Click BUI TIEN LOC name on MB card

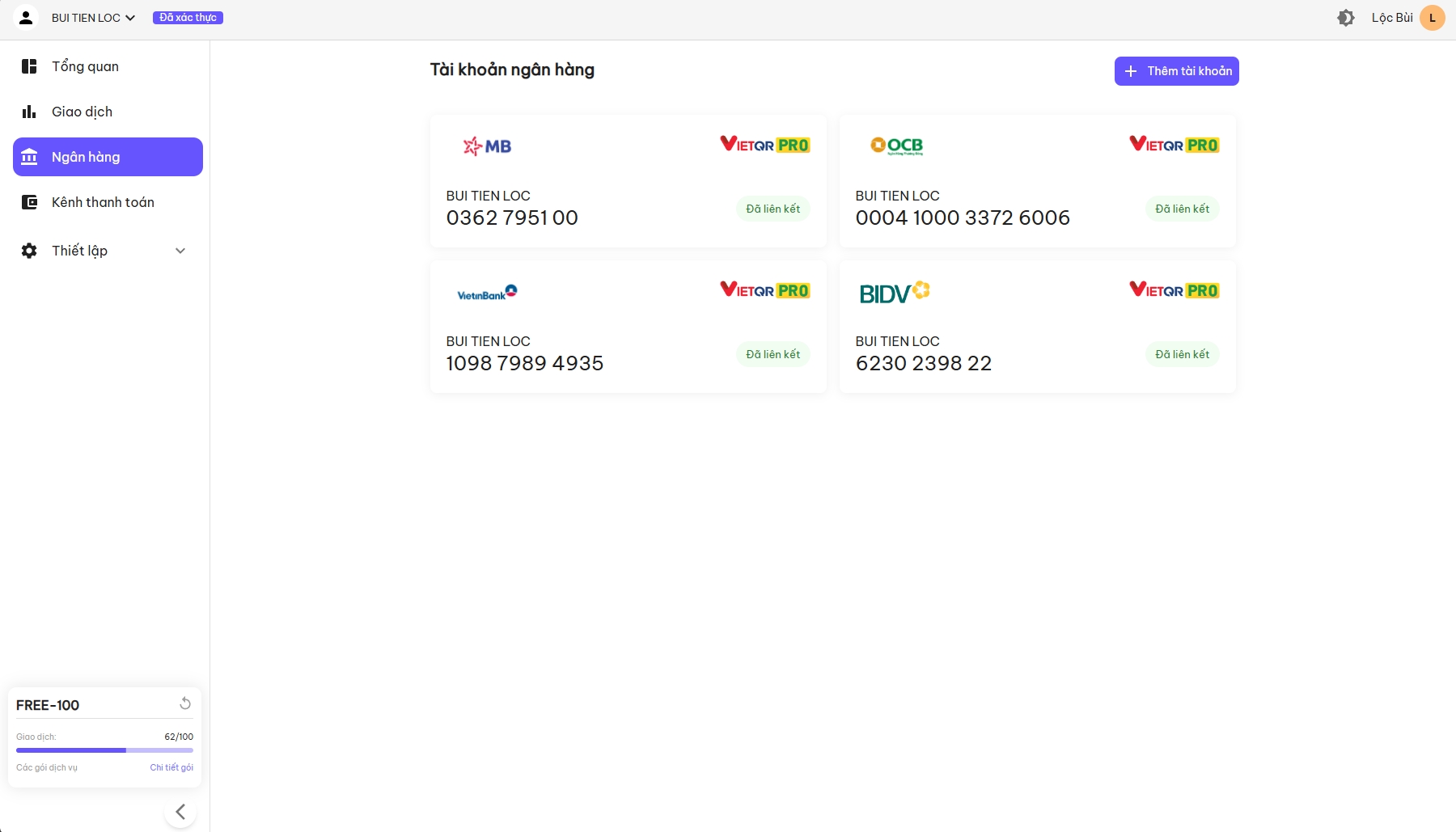click(x=489, y=196)
